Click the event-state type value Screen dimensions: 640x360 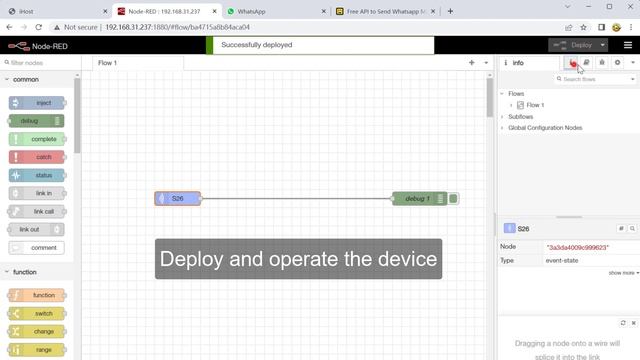click(x=562, y=260)
